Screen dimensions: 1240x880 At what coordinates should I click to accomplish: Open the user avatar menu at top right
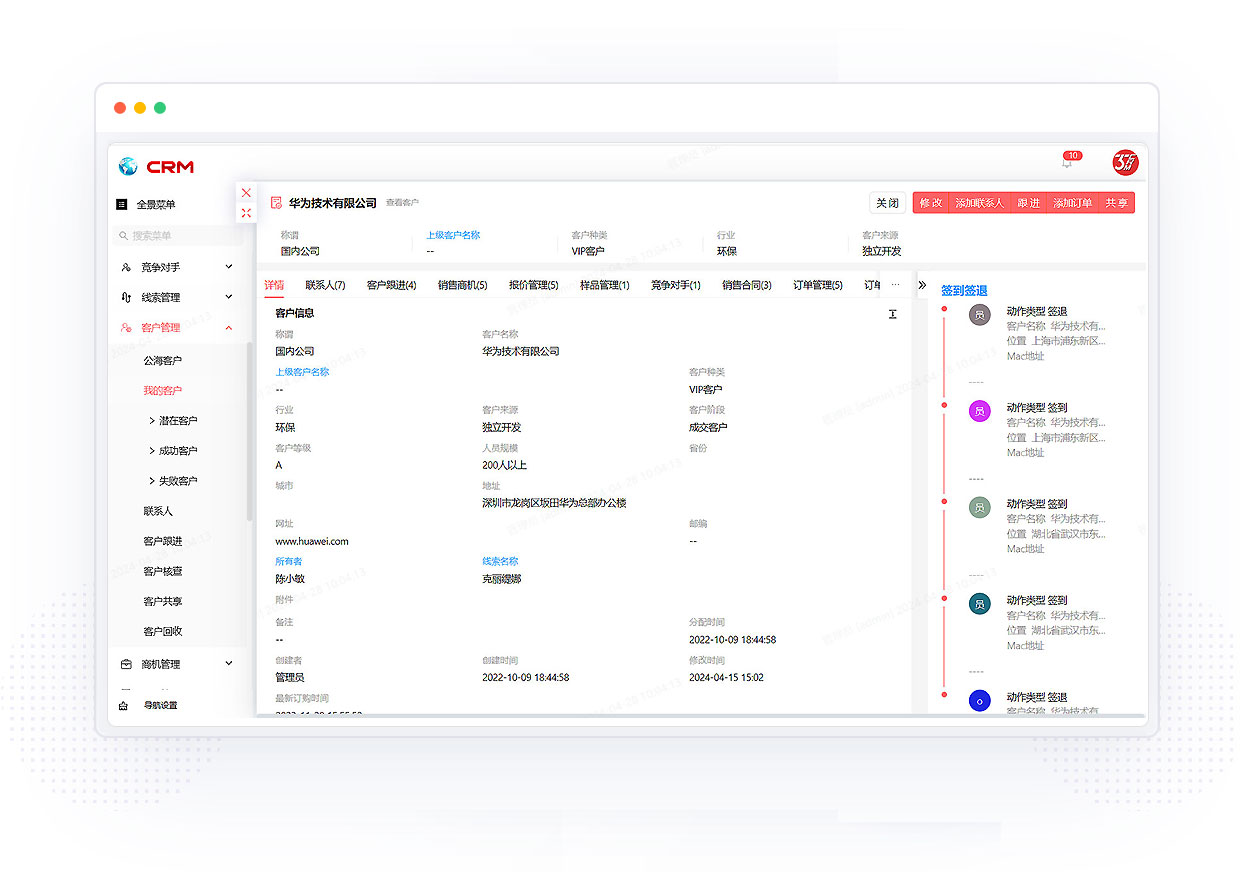coord(1126,163)
